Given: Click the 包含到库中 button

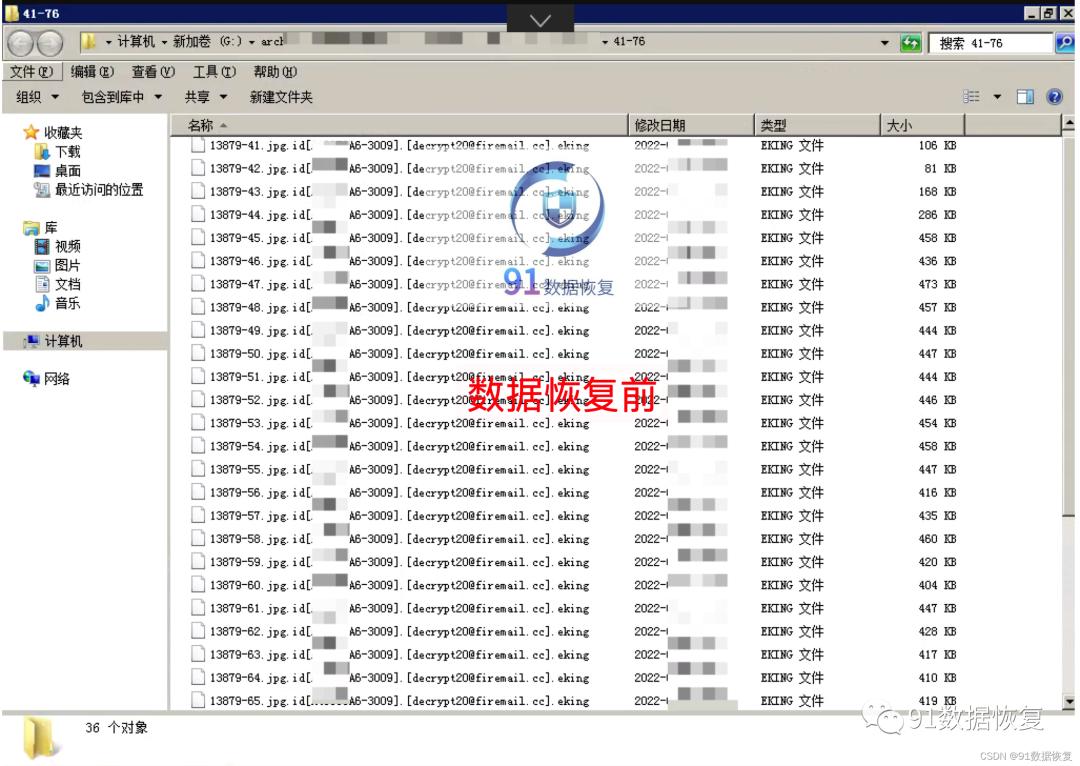Looking at the screenshot, I should point(117,96).
